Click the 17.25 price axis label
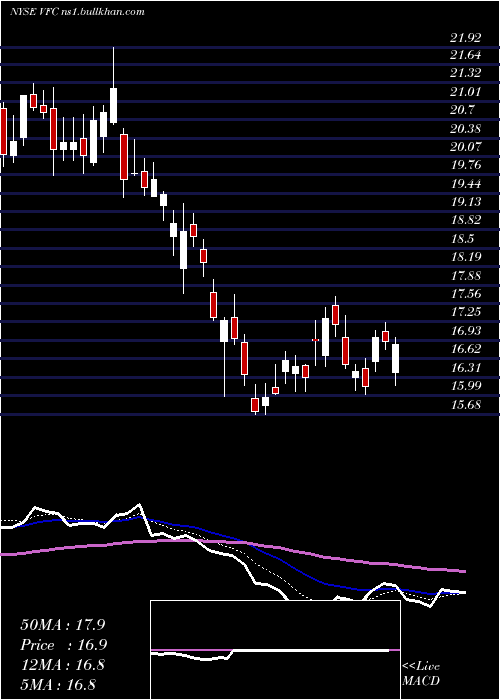The image size is (500, 700). coord(466,312)
